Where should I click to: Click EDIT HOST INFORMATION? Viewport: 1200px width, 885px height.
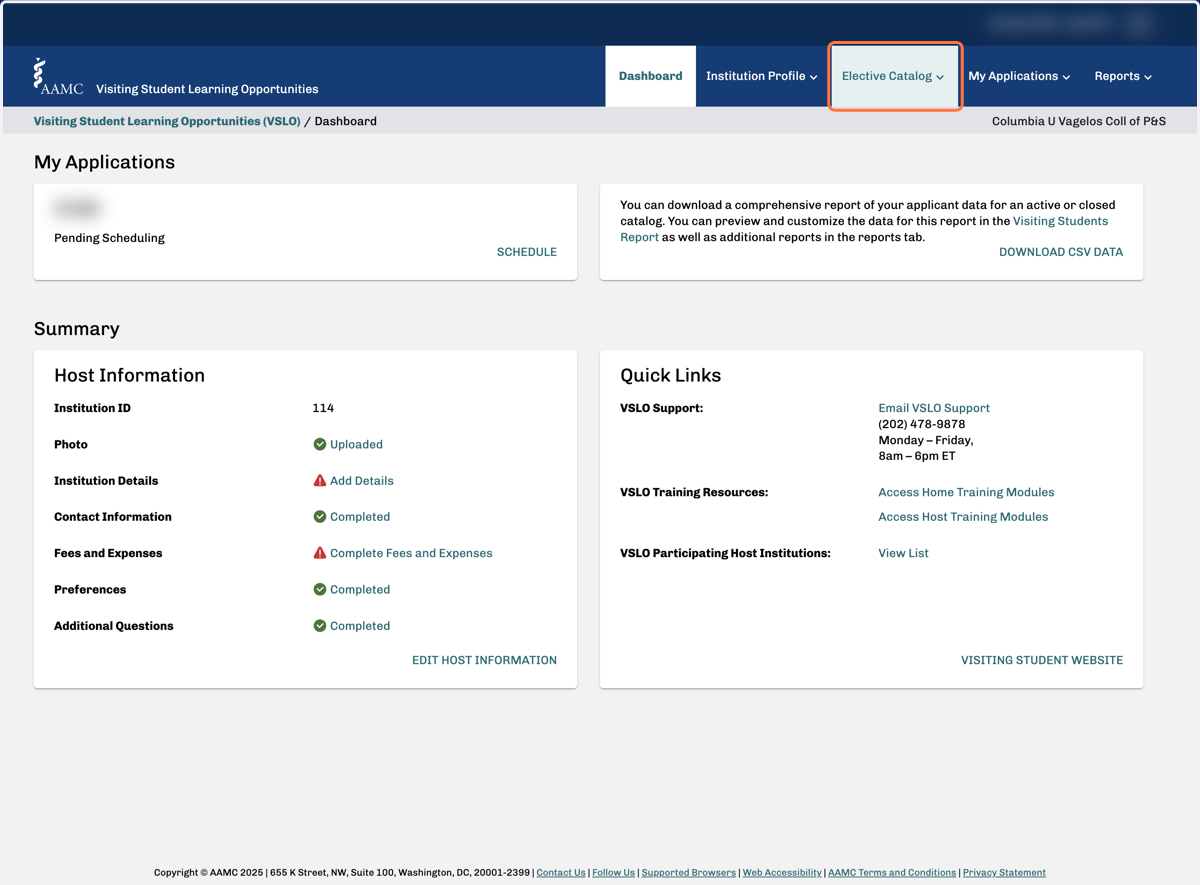[x=484, y=660]
